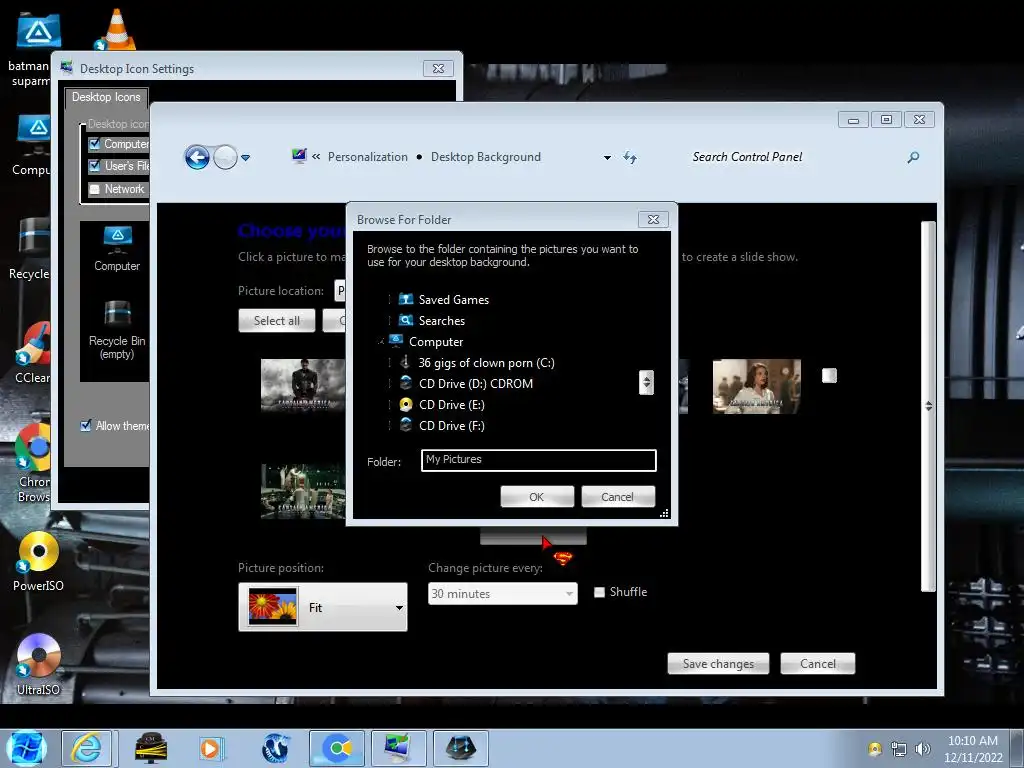Click the CD Drive (F:) disc icon

click(x=406, y=425)
